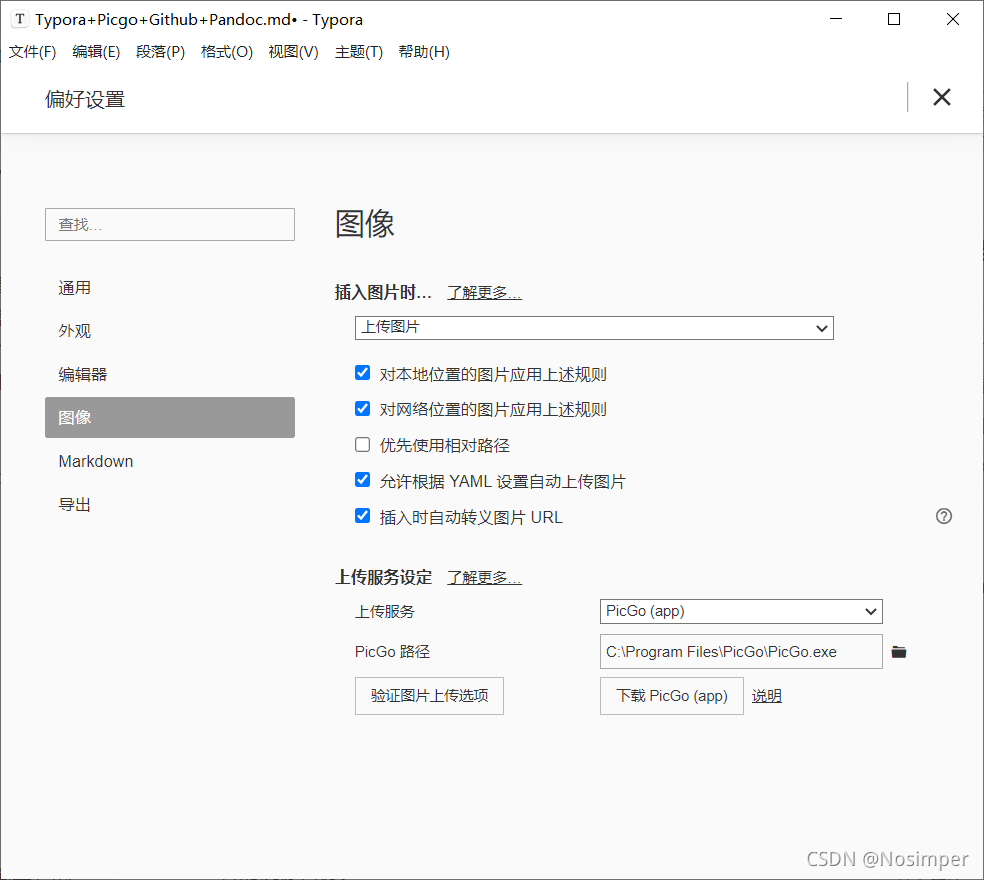The image size is (984, 880).
Task: Open the 段落(P) menu
Action: tap(160, 52)
